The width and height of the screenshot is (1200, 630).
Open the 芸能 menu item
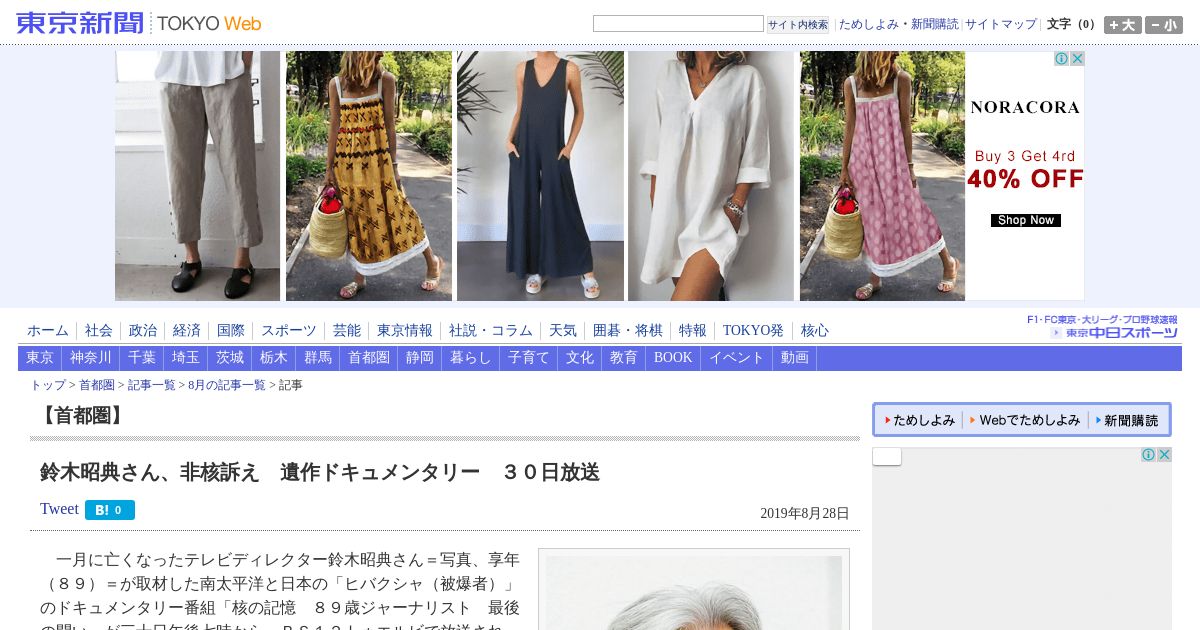tap(347, 331)
